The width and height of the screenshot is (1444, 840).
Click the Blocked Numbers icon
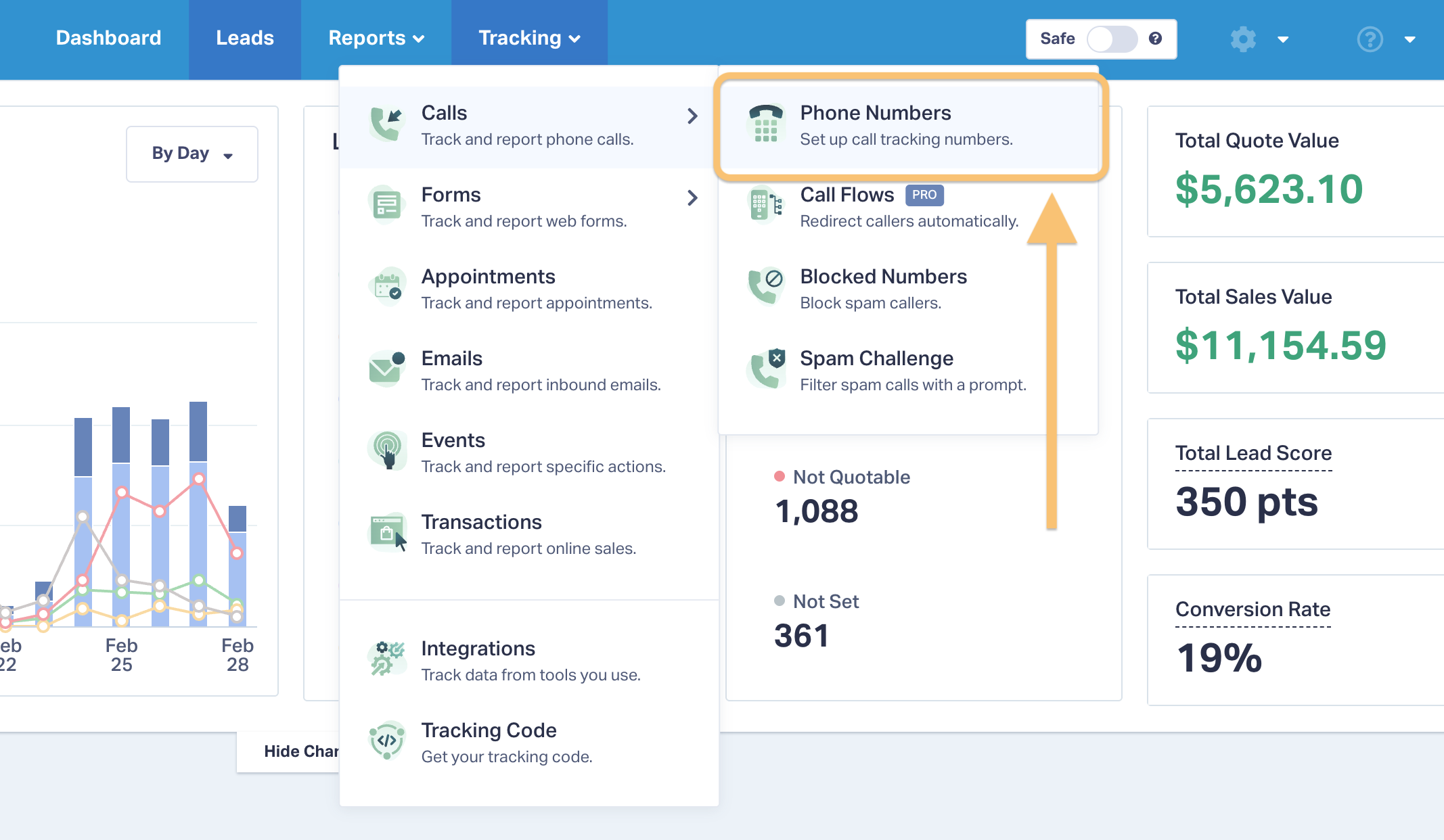(766, 287)
